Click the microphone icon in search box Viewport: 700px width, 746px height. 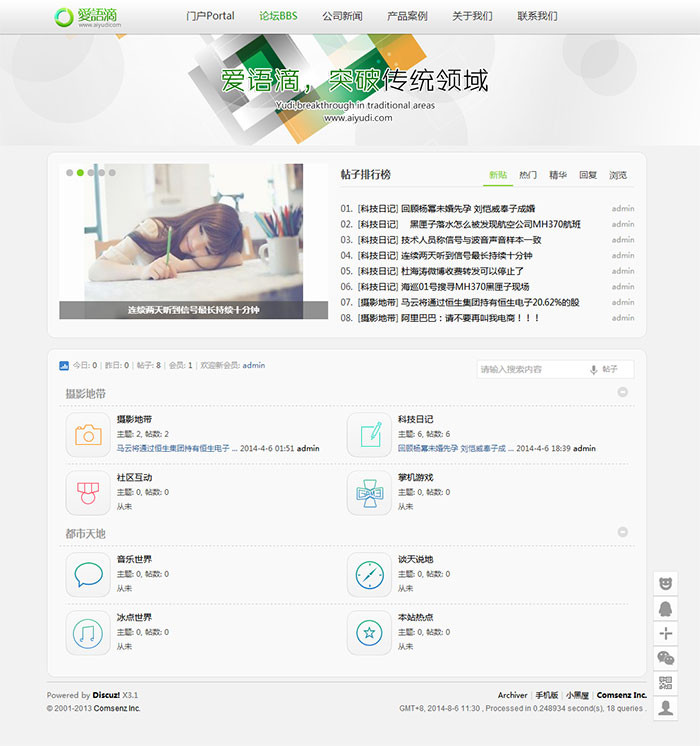click(x=593, y=370)
